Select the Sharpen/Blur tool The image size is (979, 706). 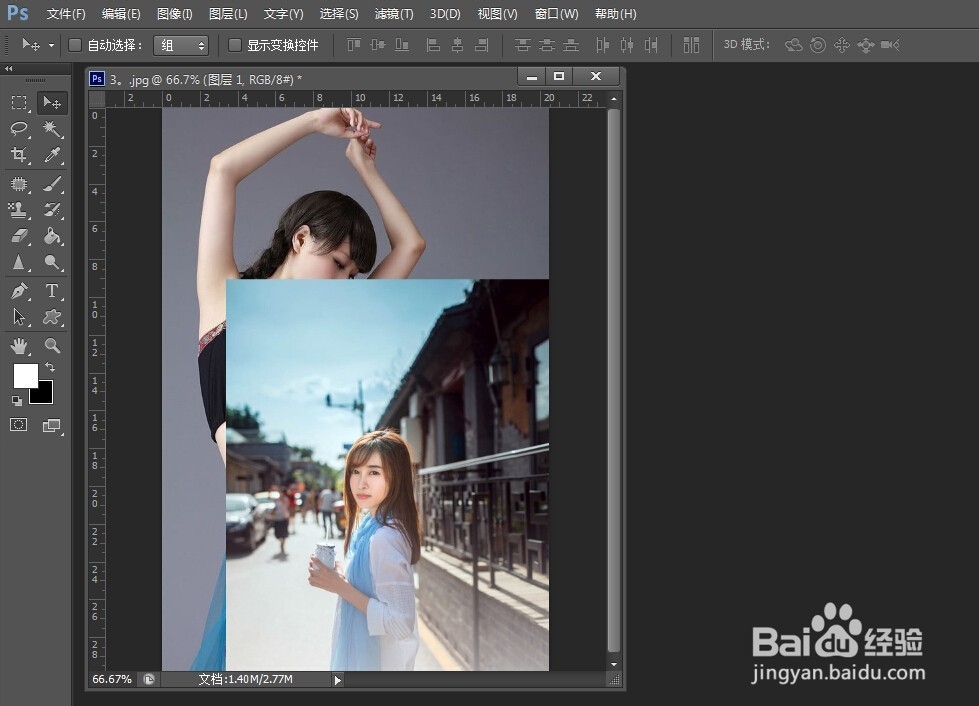[x=19, y=262]
